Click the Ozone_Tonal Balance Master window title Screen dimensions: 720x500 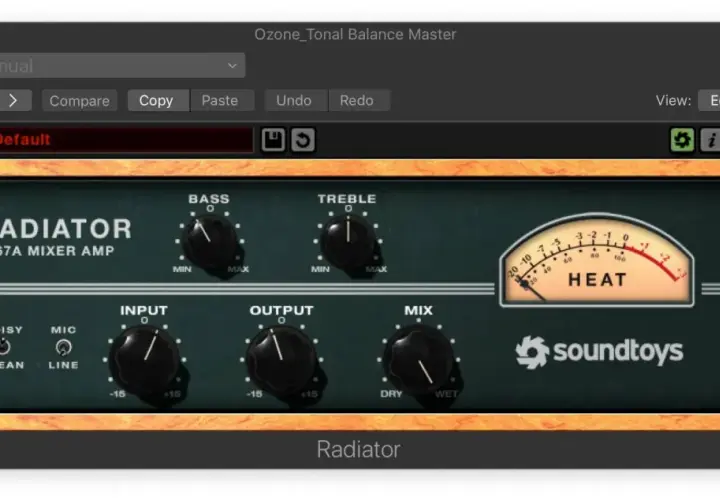click(355, 34)
